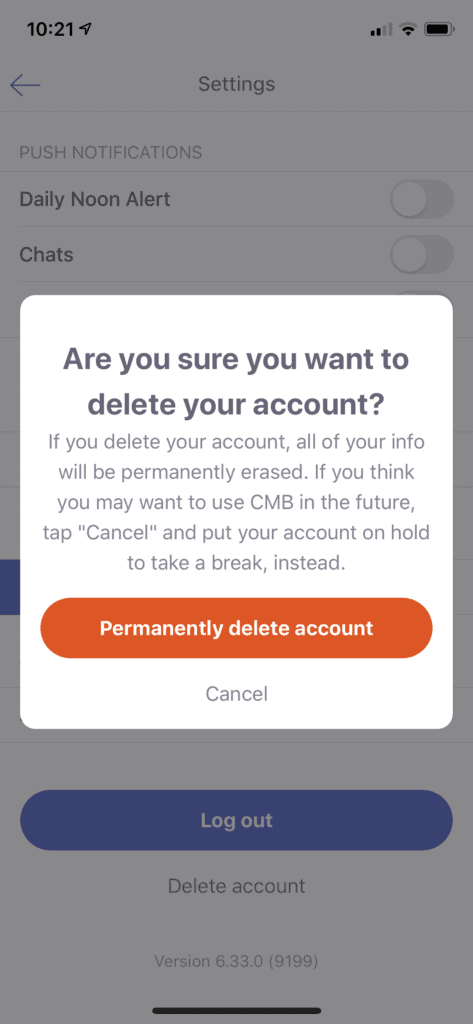Tap the 10:21 clock in status bar
The height and width of the screenshot is (1024, 473).
(x=50, y=29)
